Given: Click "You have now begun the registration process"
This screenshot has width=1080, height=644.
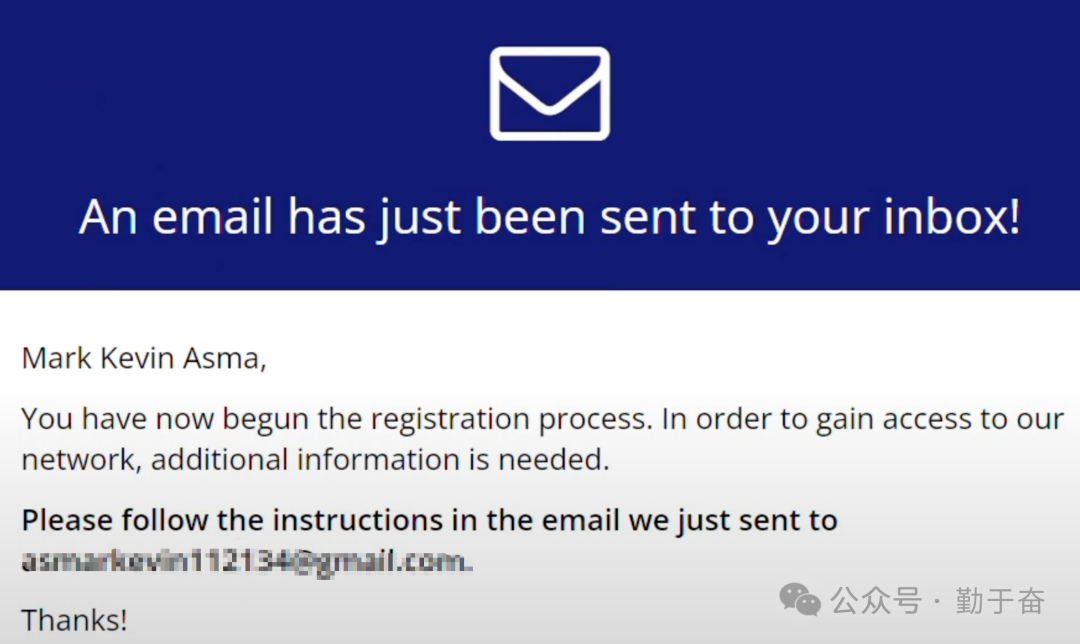Looking at the screenshot, I should tap(335, 418).
